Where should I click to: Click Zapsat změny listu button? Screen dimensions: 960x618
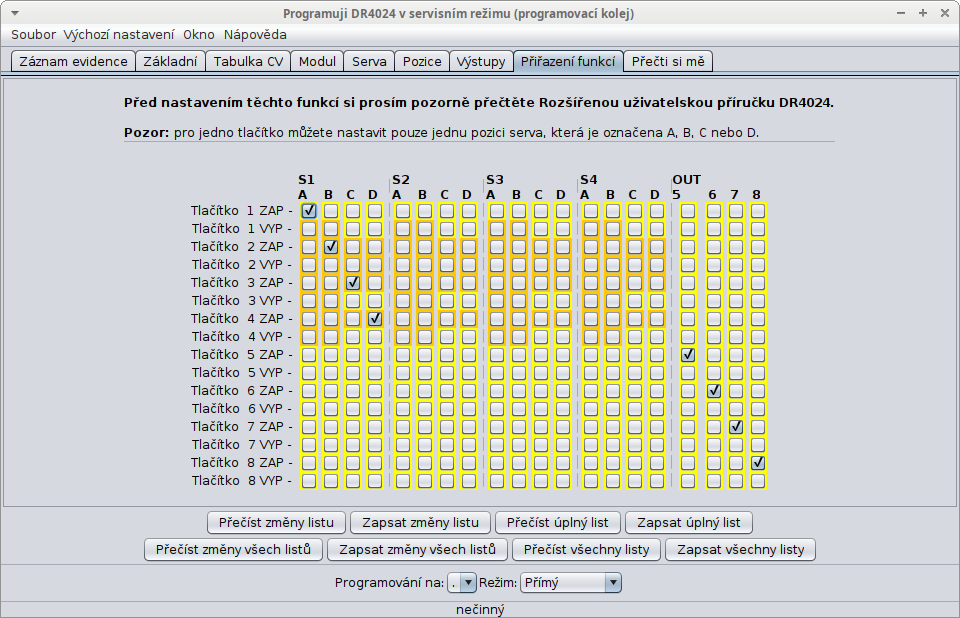(420, 522)
